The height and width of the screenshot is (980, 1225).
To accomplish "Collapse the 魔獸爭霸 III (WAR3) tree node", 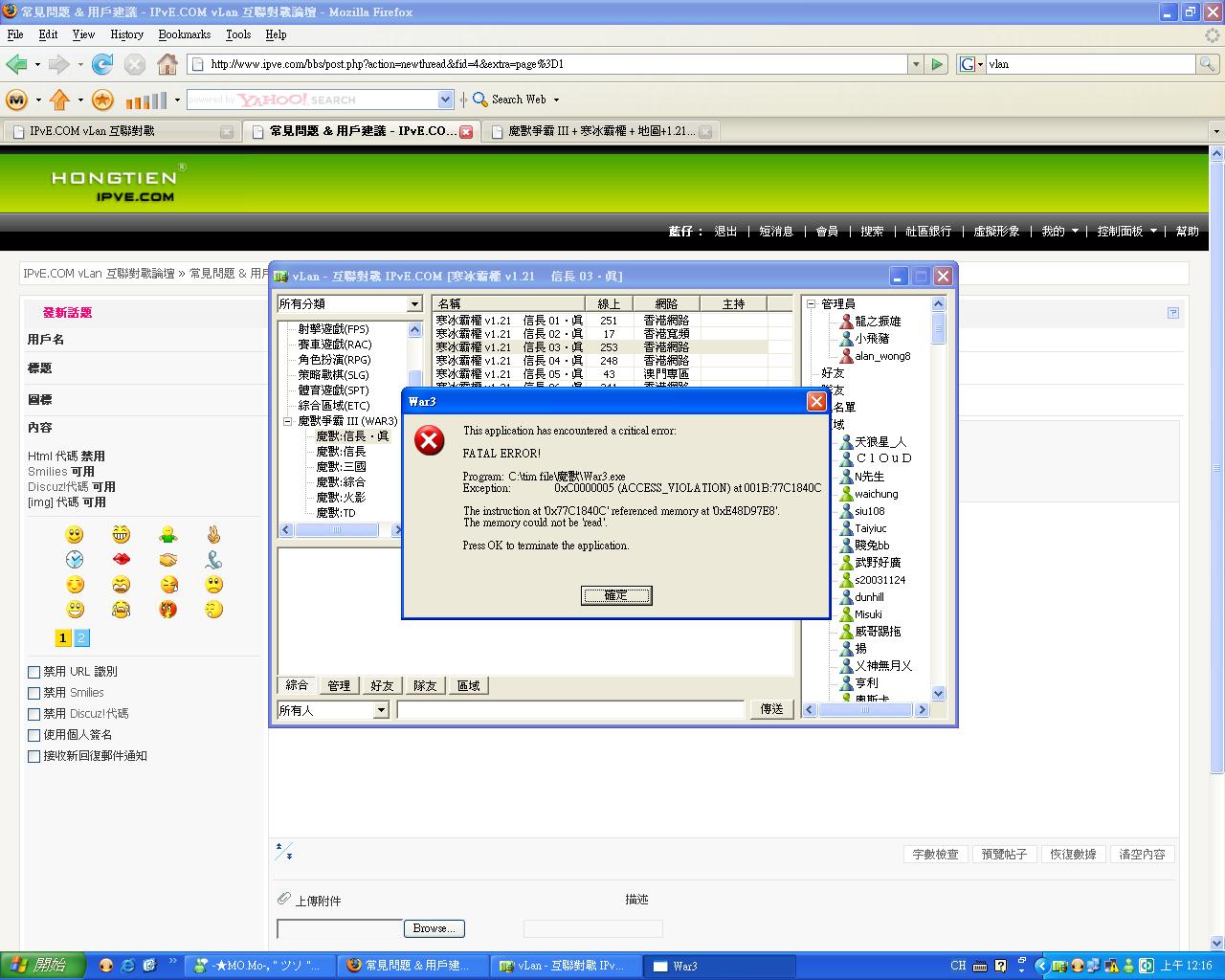I will pos(287,421).
